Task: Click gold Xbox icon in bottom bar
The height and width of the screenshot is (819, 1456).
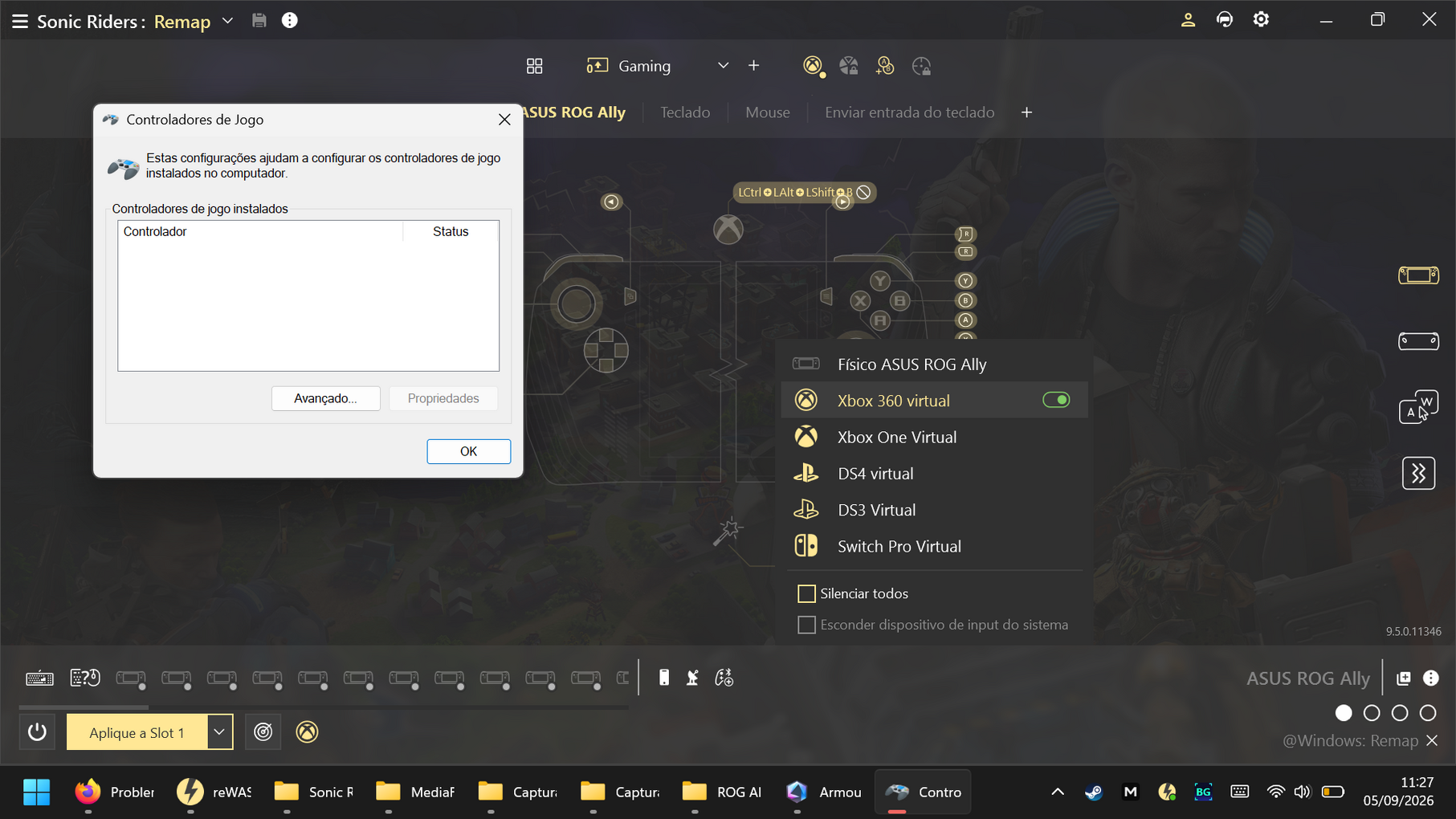Action: click(x=307, y=731)
